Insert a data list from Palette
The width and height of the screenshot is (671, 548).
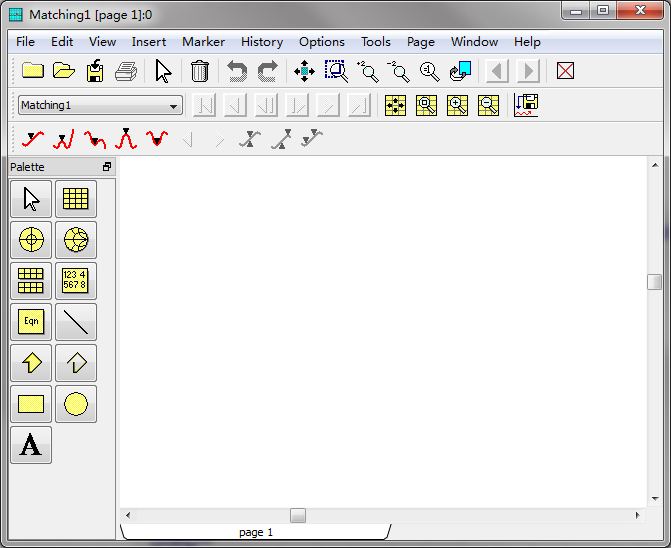click(76, 281)
